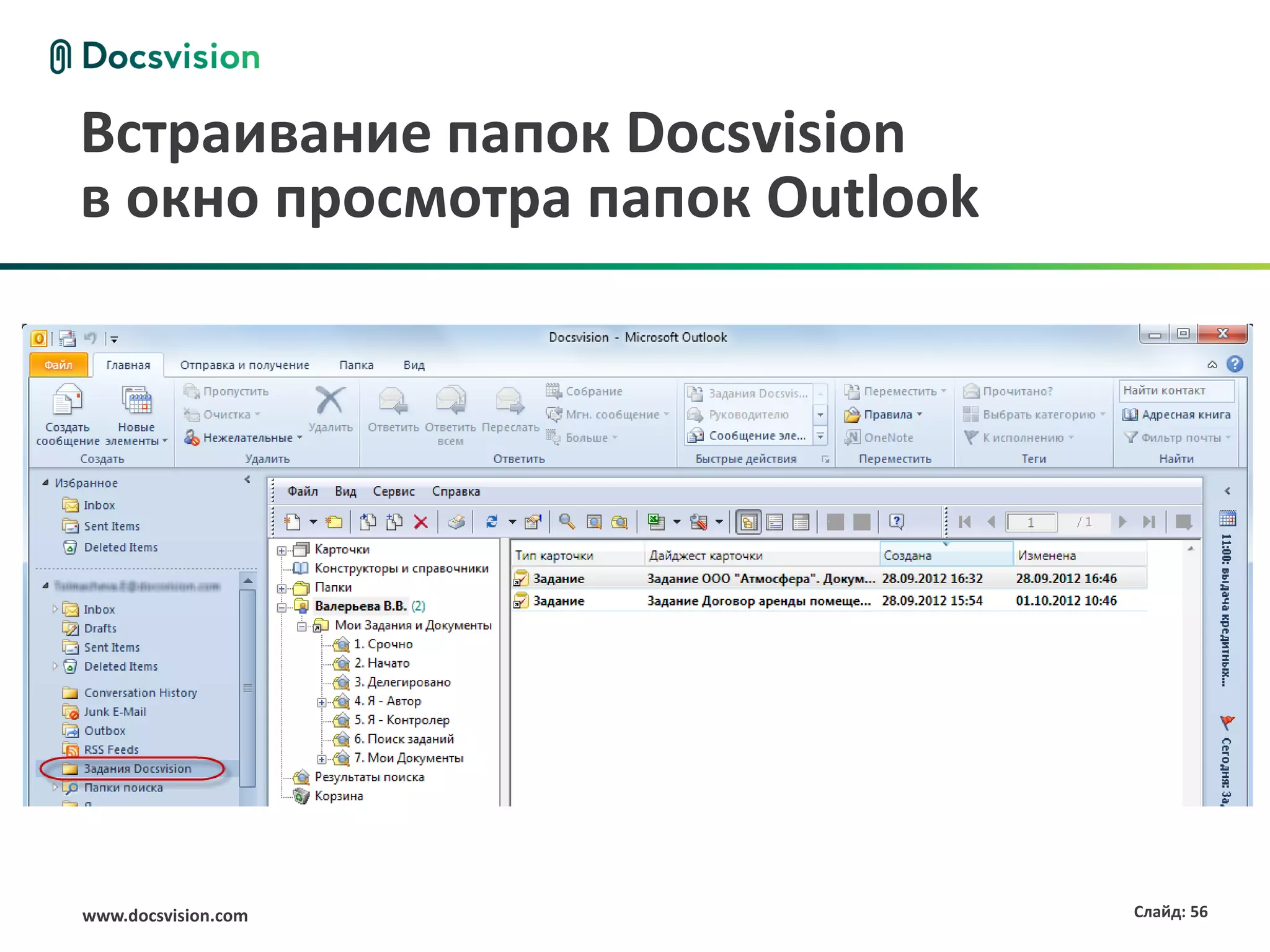This screenshot has width=1270, height=952.
Task: Open the Больше dropdown in Ответить group
Action: [x=582, y=438]
